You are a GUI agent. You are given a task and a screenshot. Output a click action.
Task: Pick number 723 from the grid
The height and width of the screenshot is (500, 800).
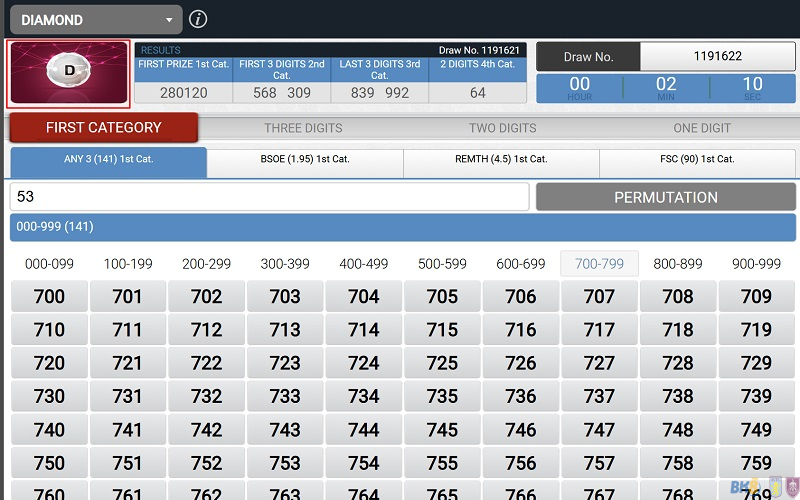click(x=285, y=363)
